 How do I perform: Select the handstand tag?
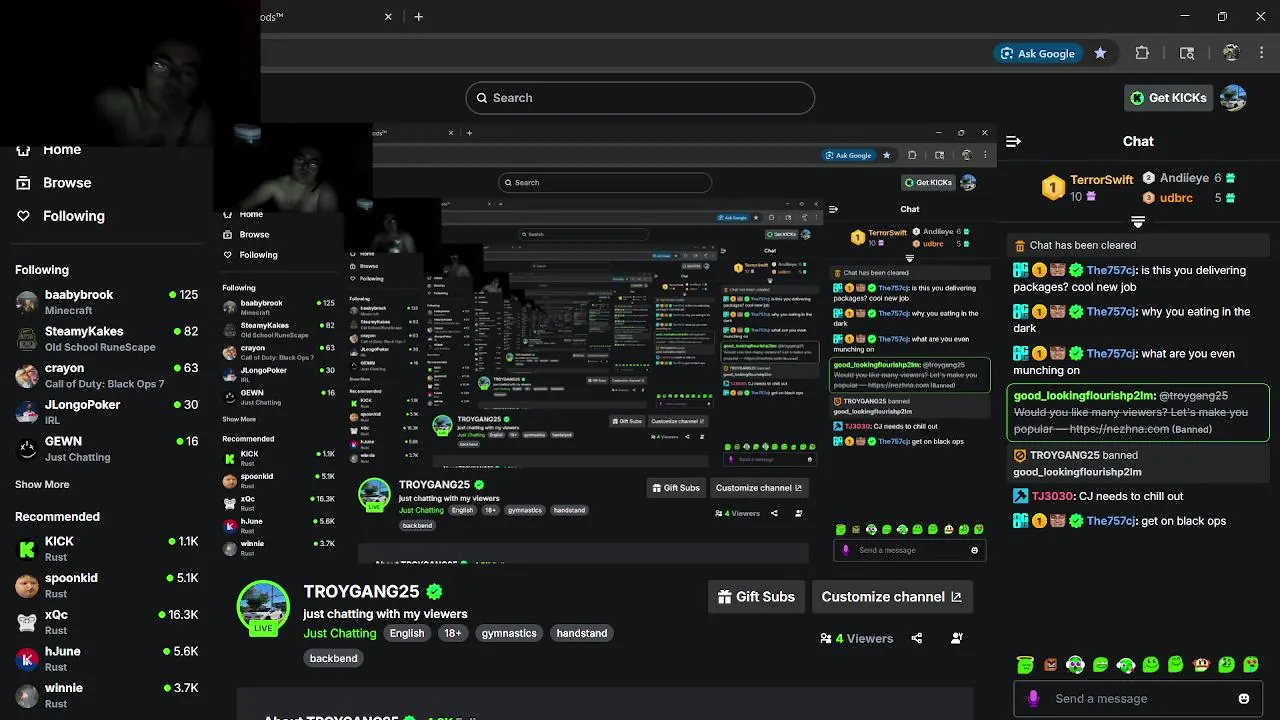click(x=582, y=633)
